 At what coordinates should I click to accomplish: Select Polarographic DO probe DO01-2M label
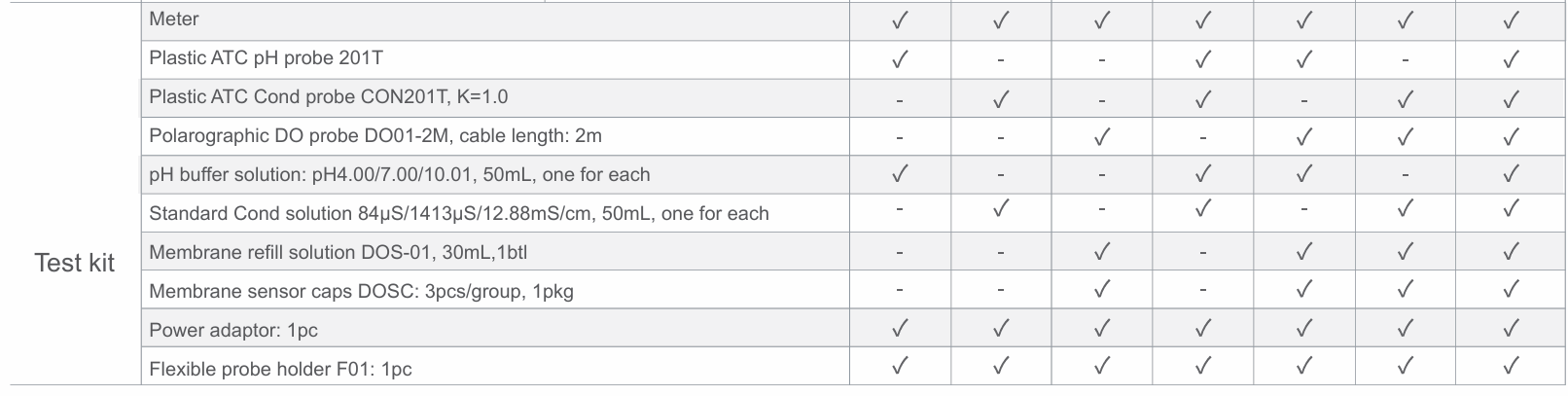[374, 136]
